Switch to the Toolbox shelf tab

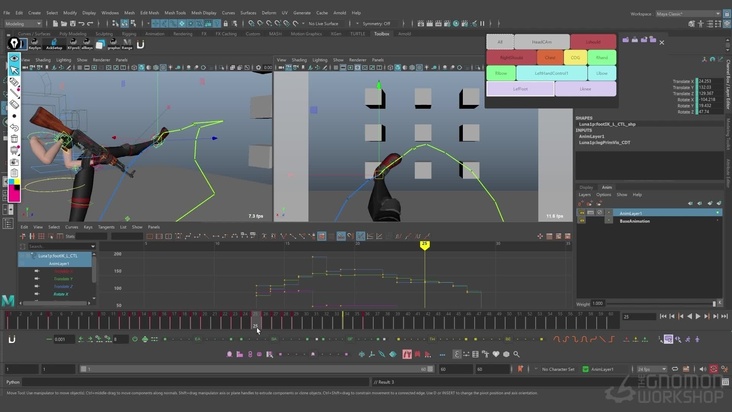(x=381, y=32)
